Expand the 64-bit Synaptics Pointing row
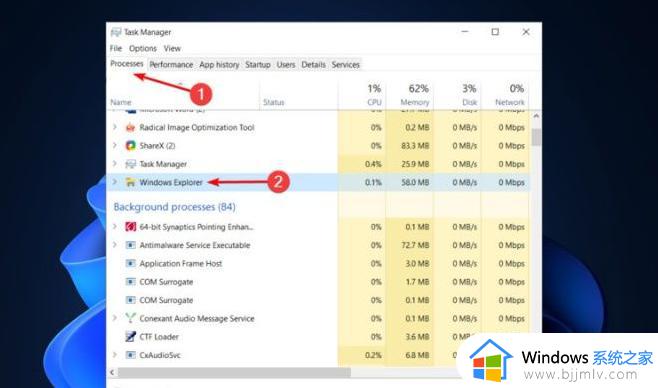Image resolution: width=658 pixels, height=388 pixels. pyautogui.click(x=115, y=226)
